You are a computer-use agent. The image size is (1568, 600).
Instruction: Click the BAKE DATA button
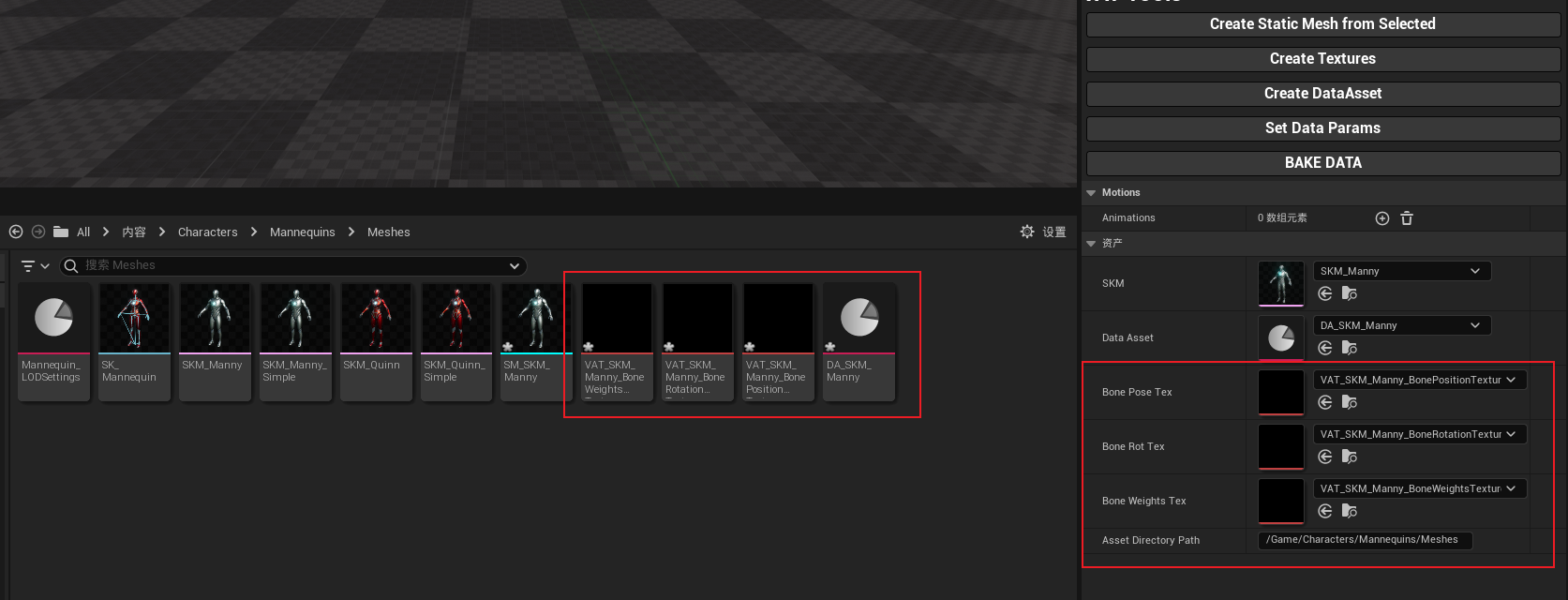[x=1322, y=163]
